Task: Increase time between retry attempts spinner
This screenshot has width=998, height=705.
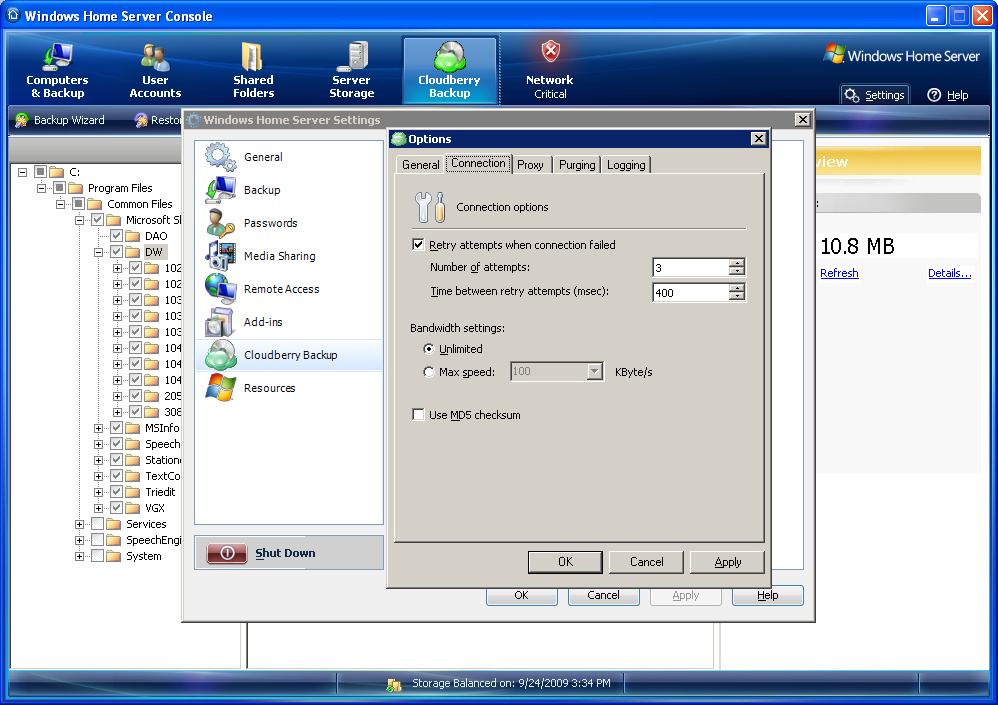Action: (x=736, y=288)
